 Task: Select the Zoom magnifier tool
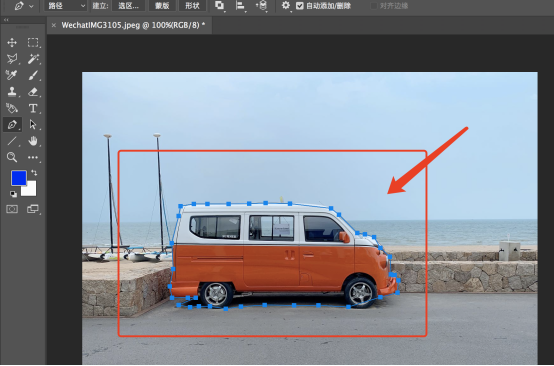pyautogui.click(x=12, y=157)
